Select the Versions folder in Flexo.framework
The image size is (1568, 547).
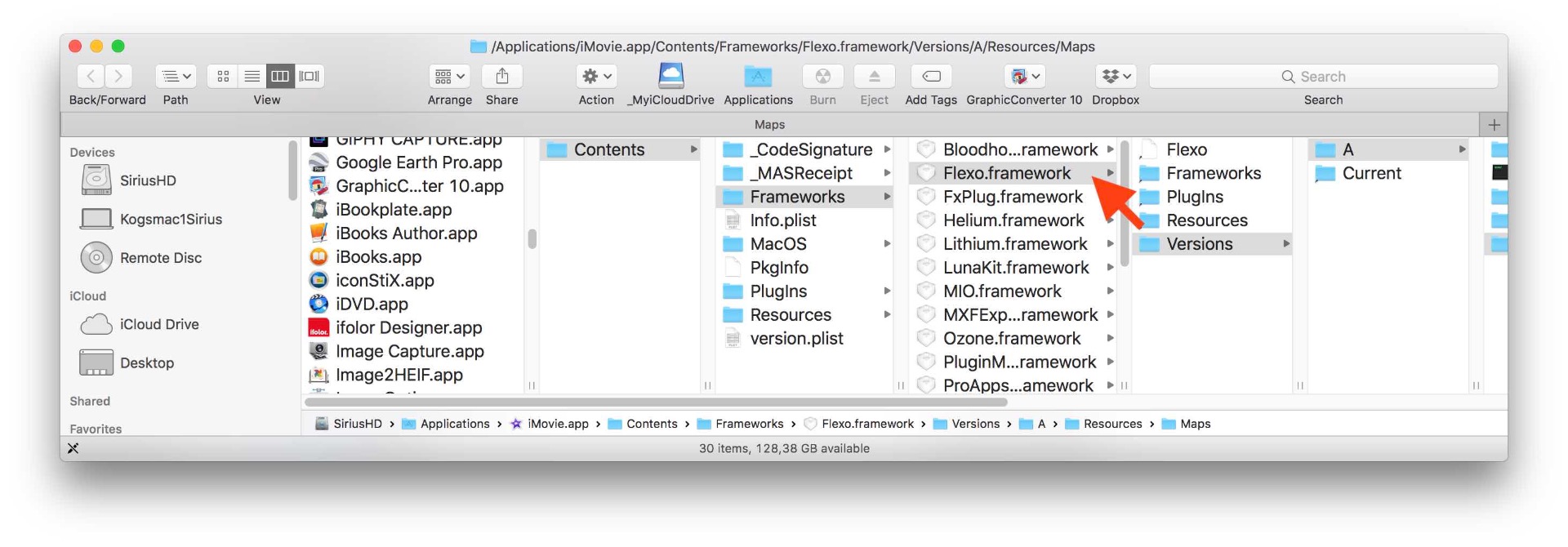click(x=1212, y=244)
